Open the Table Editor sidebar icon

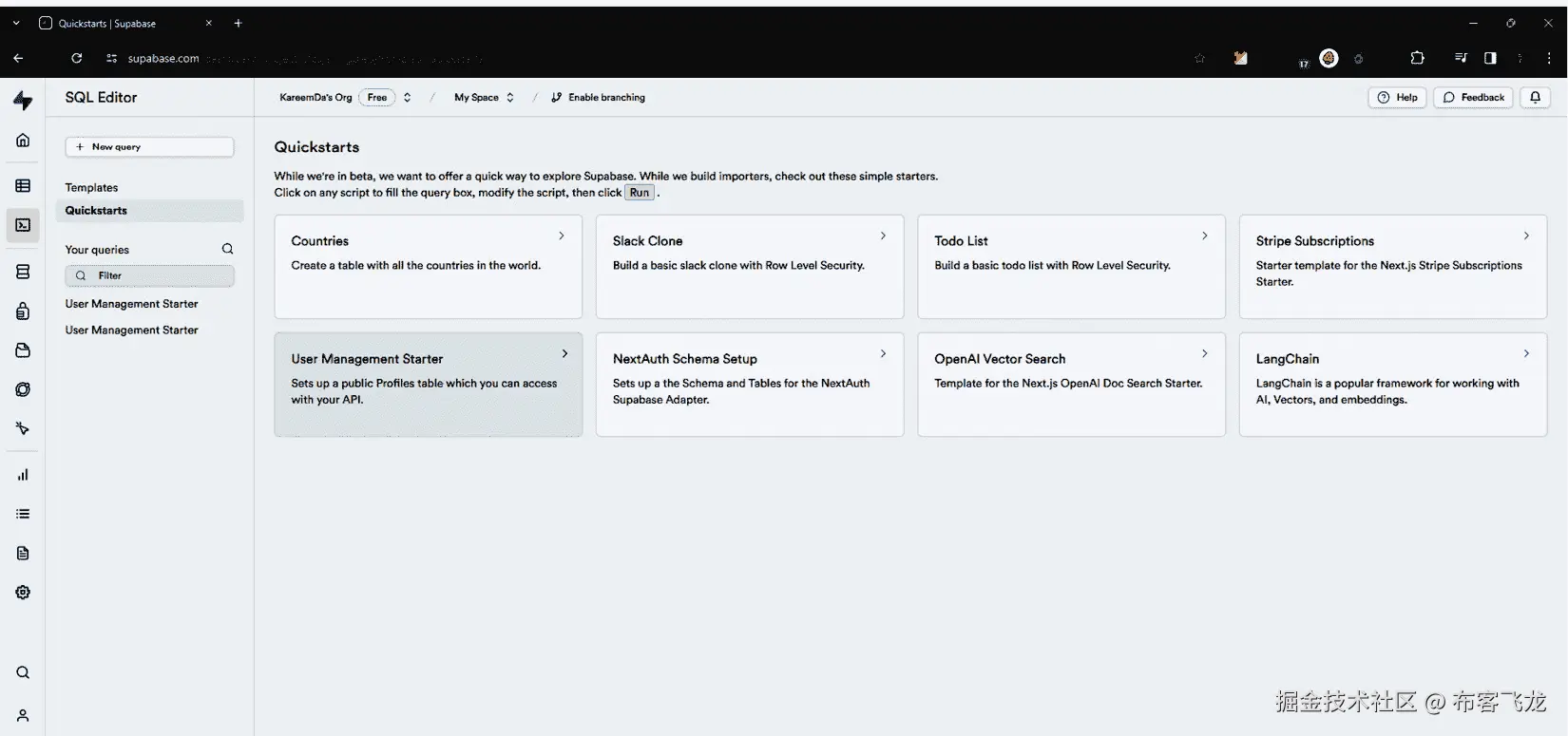(23, 186)
